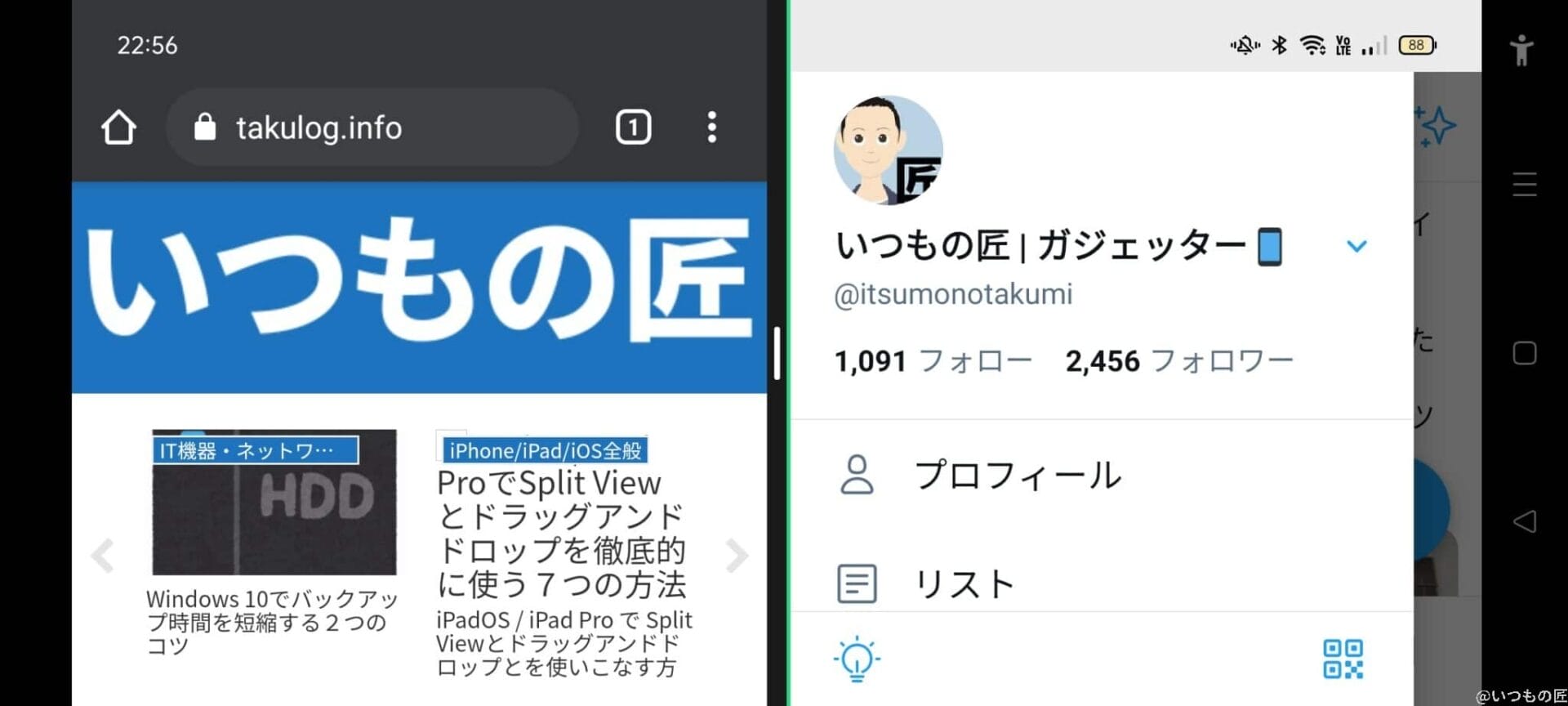Image resolution: width=1568 pixels, height=706 pixels.
Task: Open Chrome's three-dot overflow menu
Action: coord(712,127)
